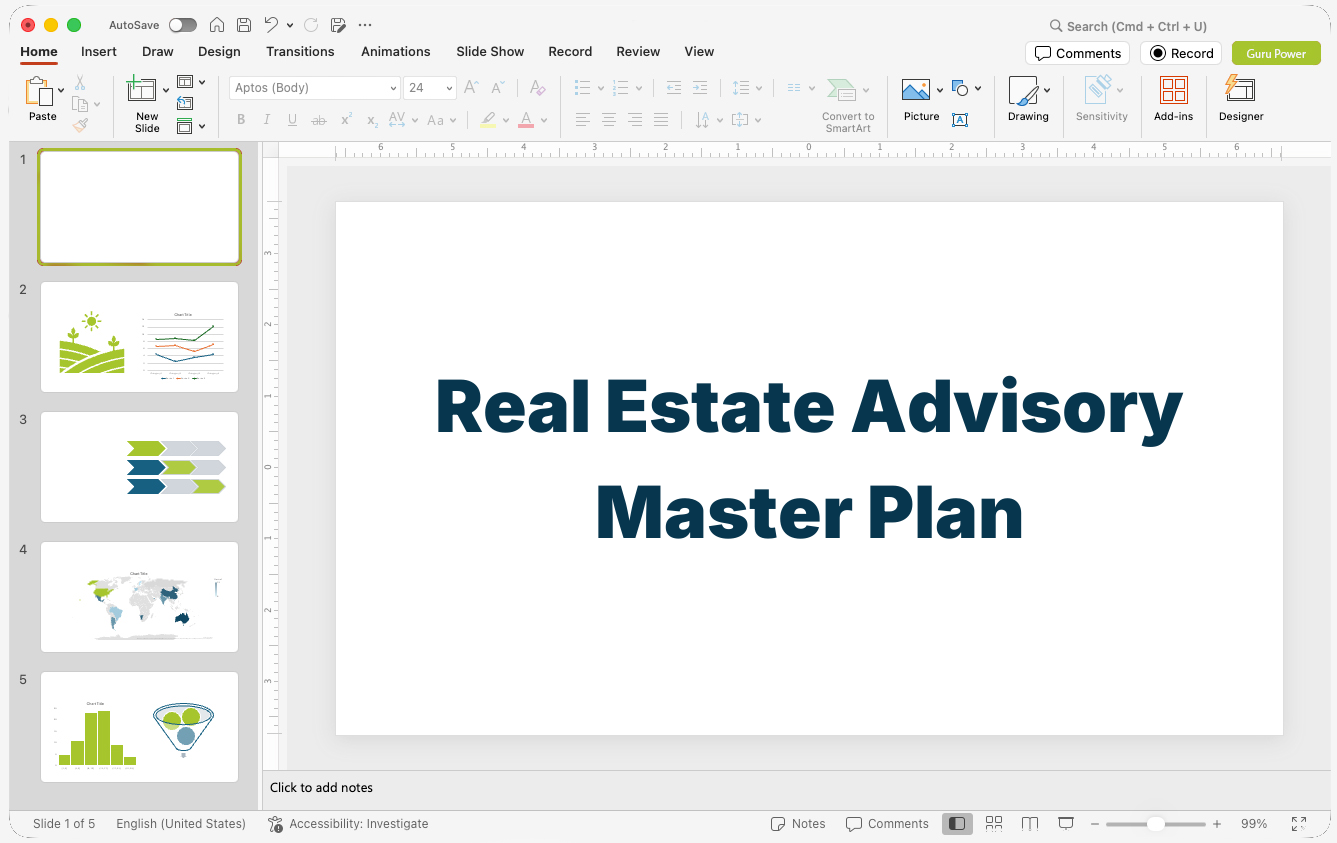Viewport: 1337px width, 843px height.
Task: Click the Paste clipboard icon
Action: pos(38,92)
